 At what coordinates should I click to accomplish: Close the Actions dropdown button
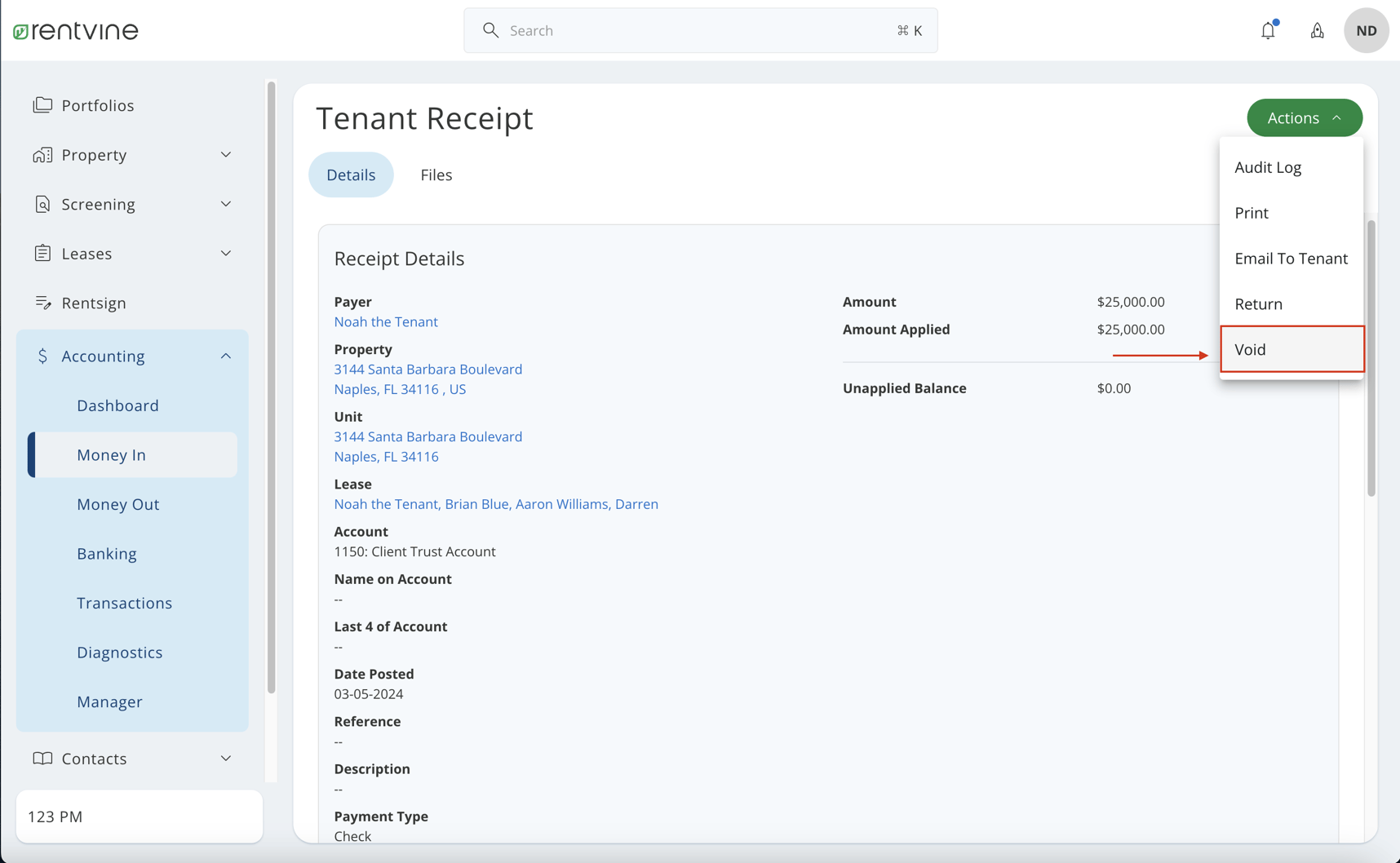1304,117
